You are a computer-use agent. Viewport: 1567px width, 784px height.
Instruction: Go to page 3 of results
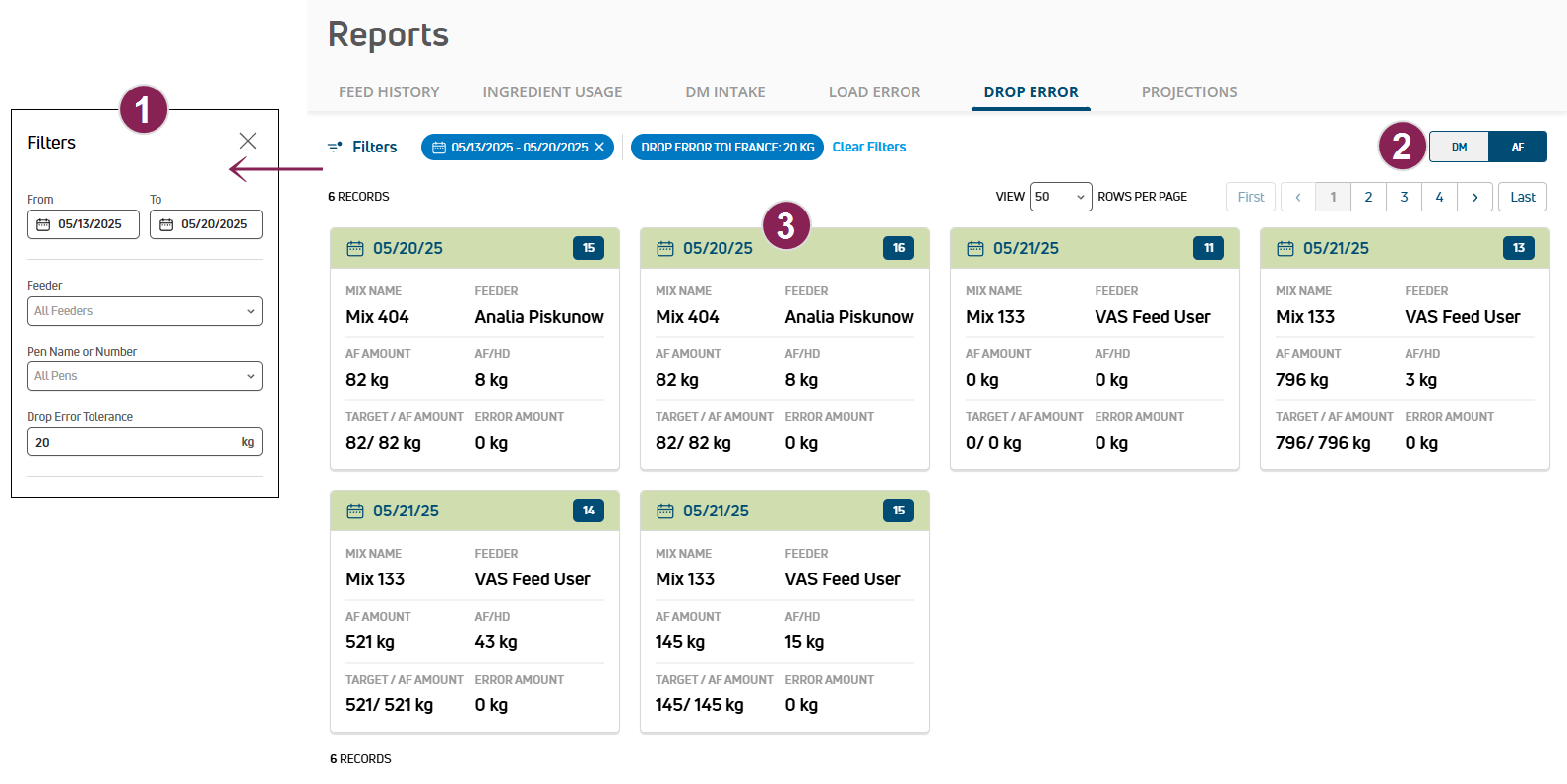pos(1404,197)
